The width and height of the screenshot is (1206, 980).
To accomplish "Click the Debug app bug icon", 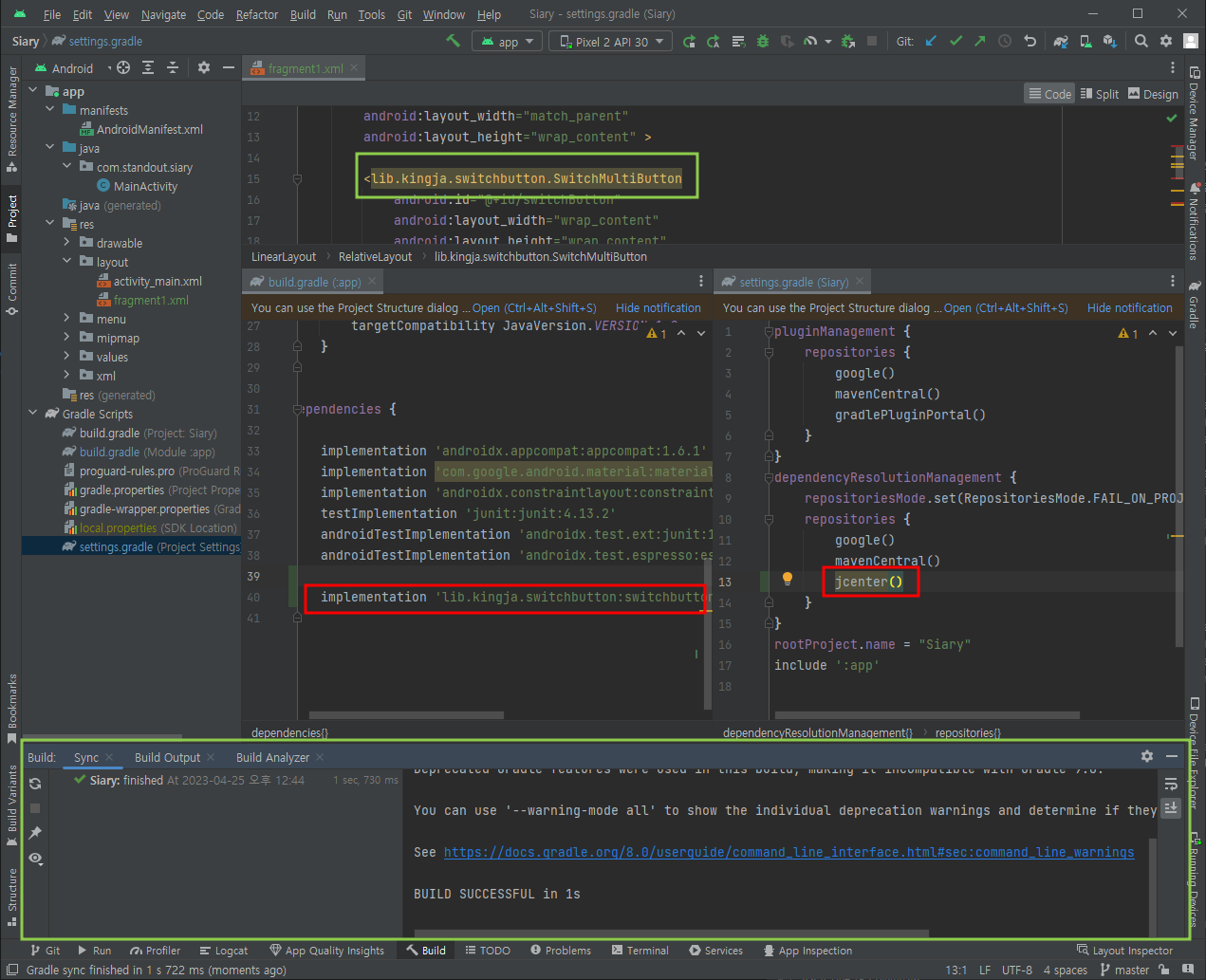I will click(x=764, y=41).
